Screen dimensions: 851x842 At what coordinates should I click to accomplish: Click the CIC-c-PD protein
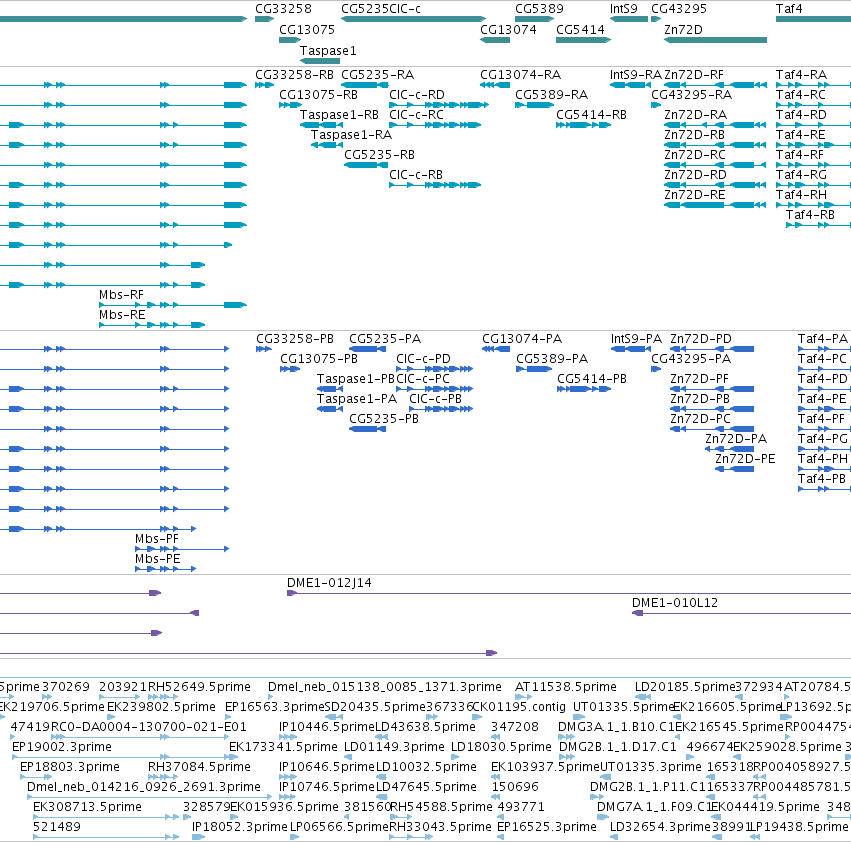point(435,369)
